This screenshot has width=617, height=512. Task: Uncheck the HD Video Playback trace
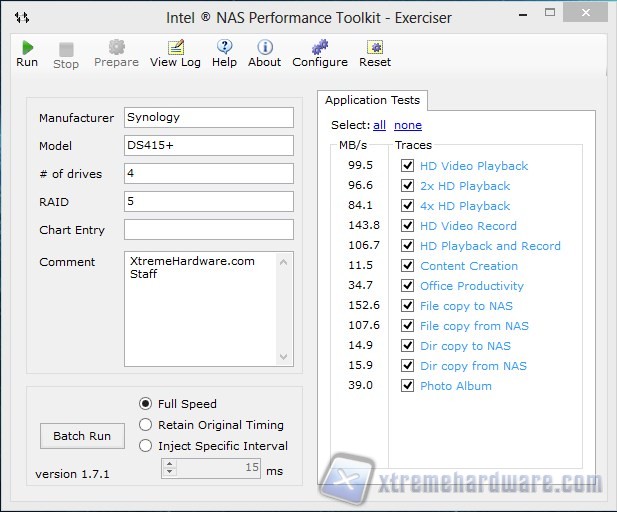pyautogui.click(x=407, y=166)
